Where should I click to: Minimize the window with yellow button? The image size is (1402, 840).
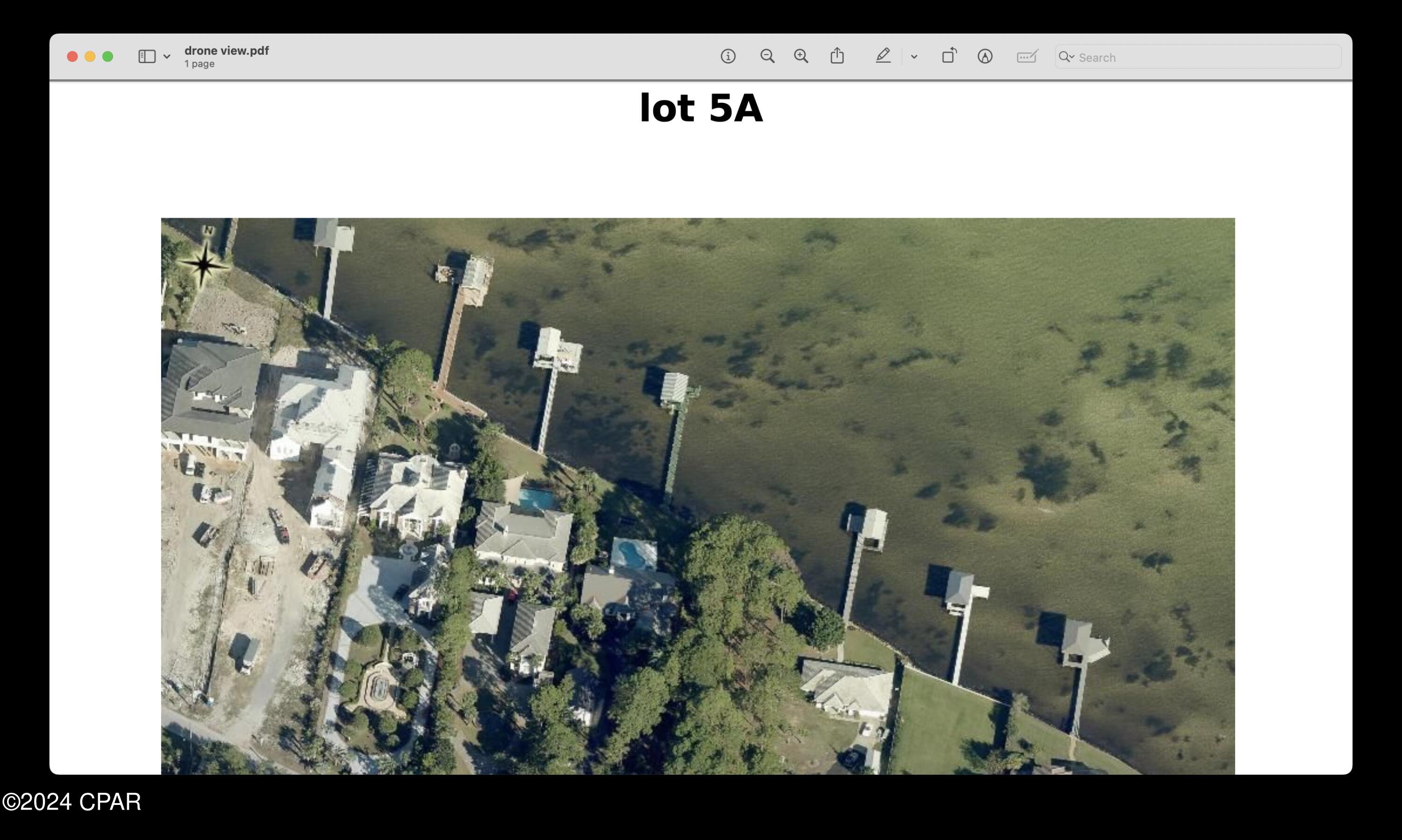tap(90, 56)
